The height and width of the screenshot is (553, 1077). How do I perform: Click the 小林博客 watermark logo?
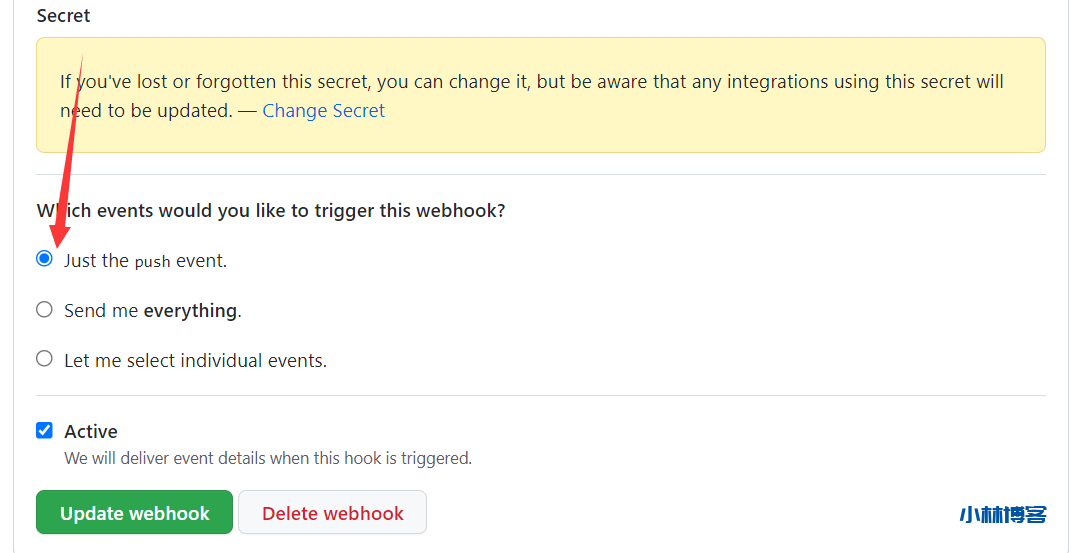tap(1002, 515)
